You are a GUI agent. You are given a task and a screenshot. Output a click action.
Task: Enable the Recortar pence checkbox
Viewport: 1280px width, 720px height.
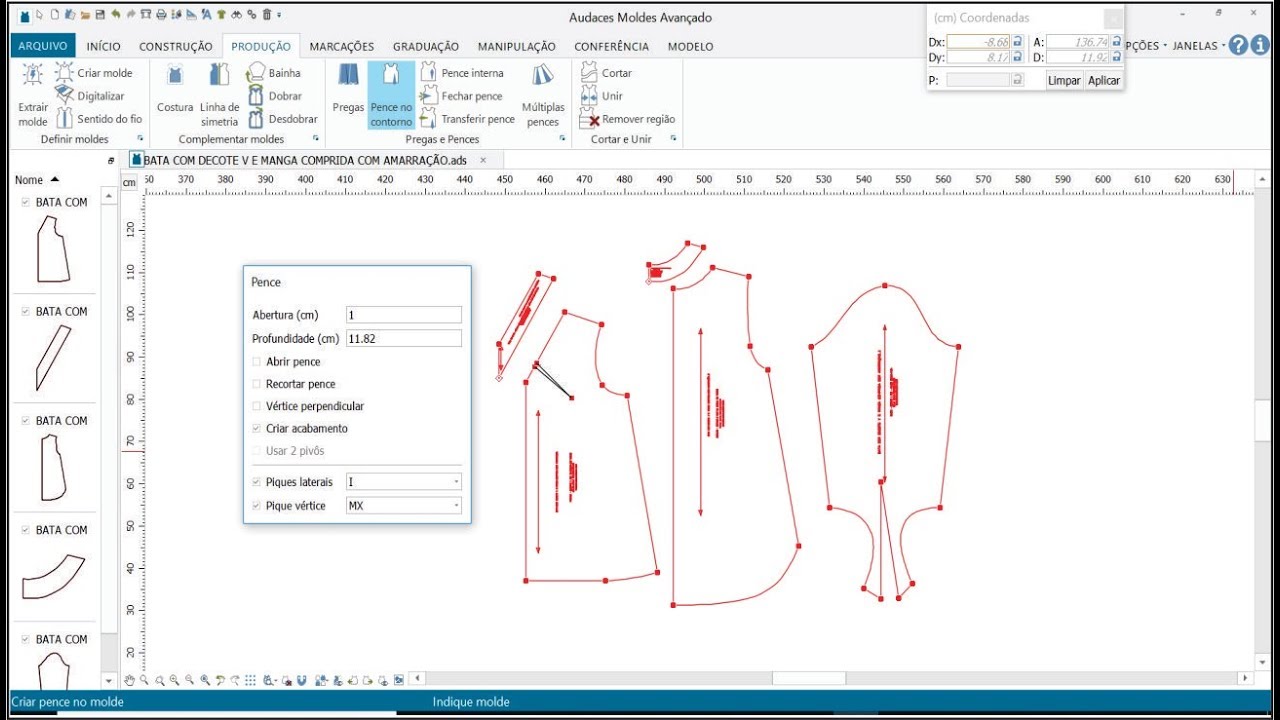257,384
